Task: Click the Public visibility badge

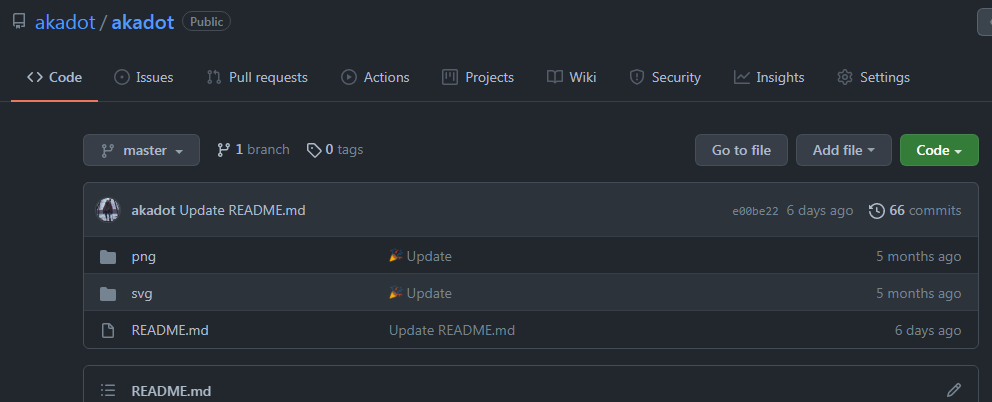Action: (x=206, y=22)
